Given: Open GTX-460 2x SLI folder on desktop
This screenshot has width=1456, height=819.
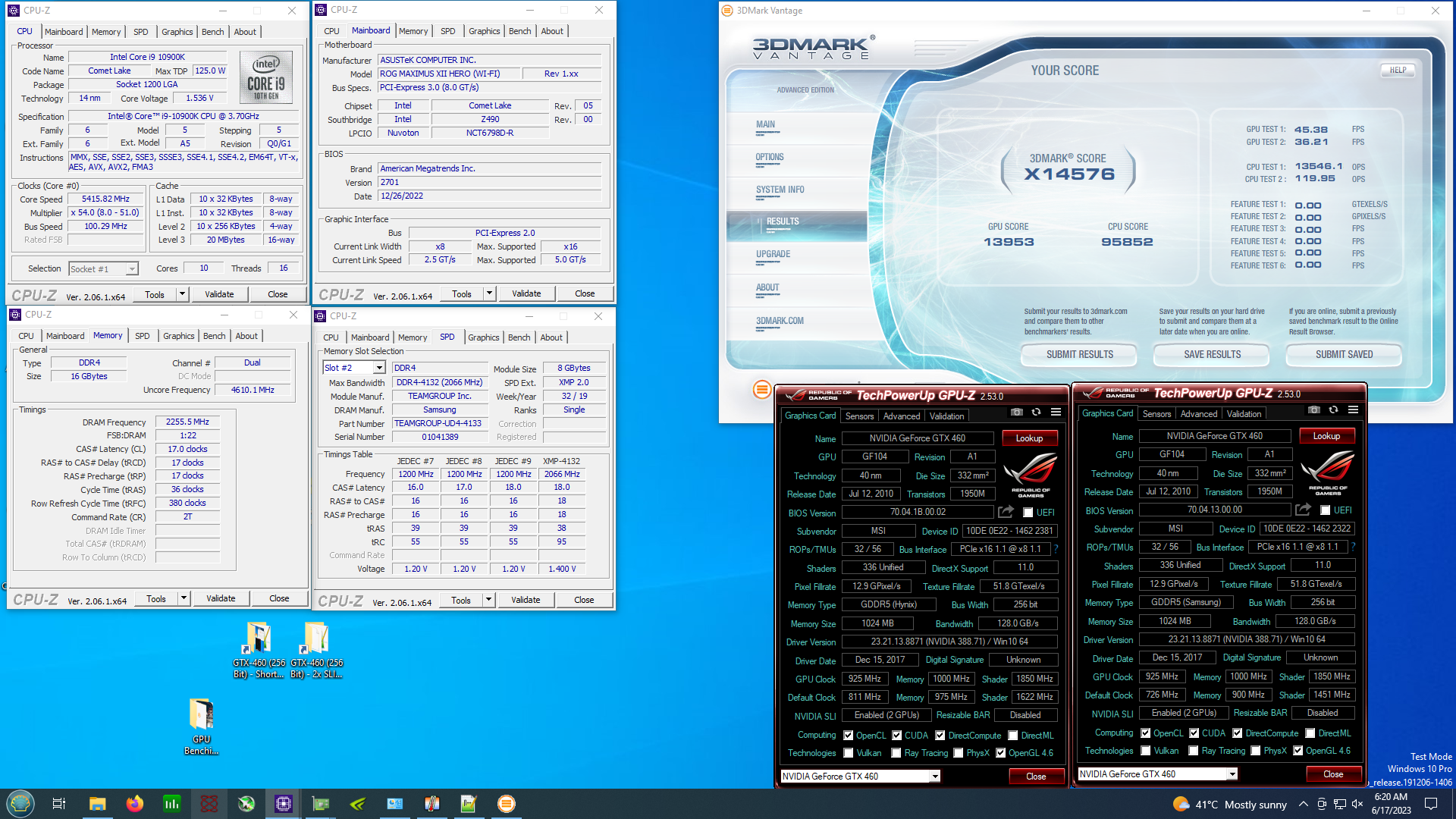Looking at the screenshot, I should click(x=316, y=650).
